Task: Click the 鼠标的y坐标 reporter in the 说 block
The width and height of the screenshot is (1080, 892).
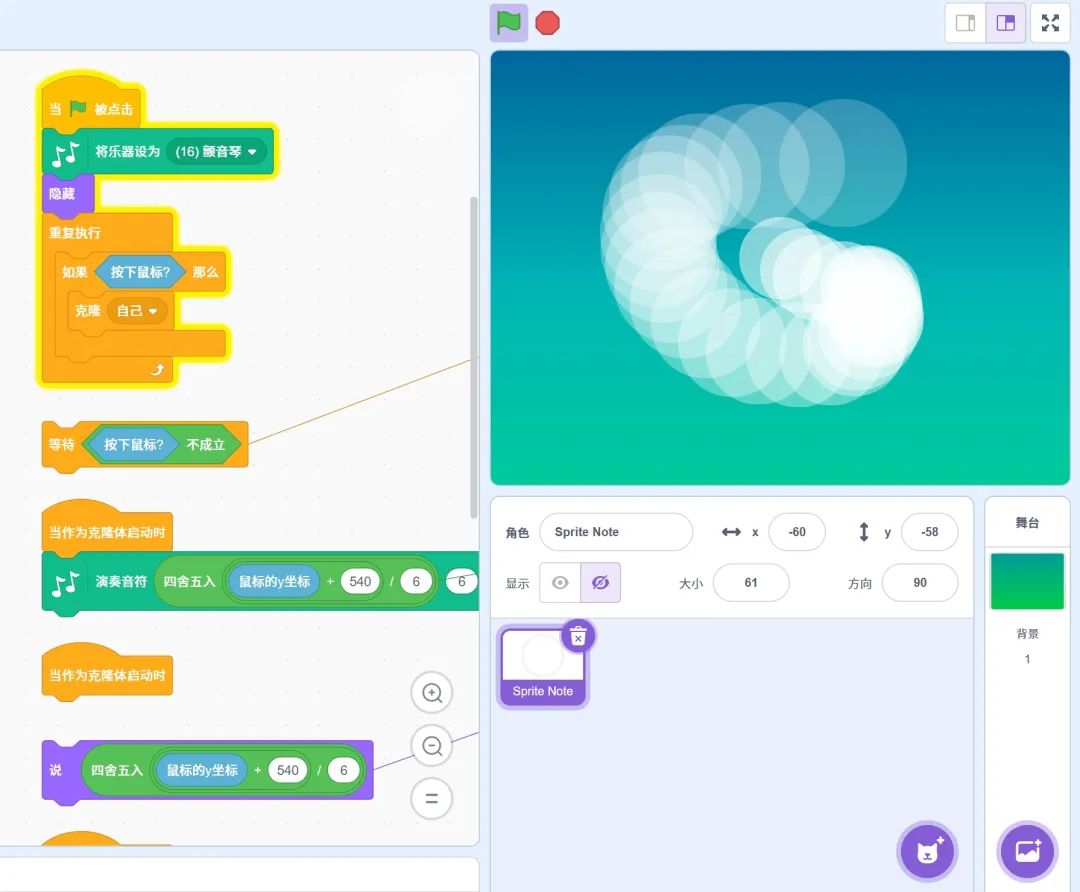Action: point(202,770)
